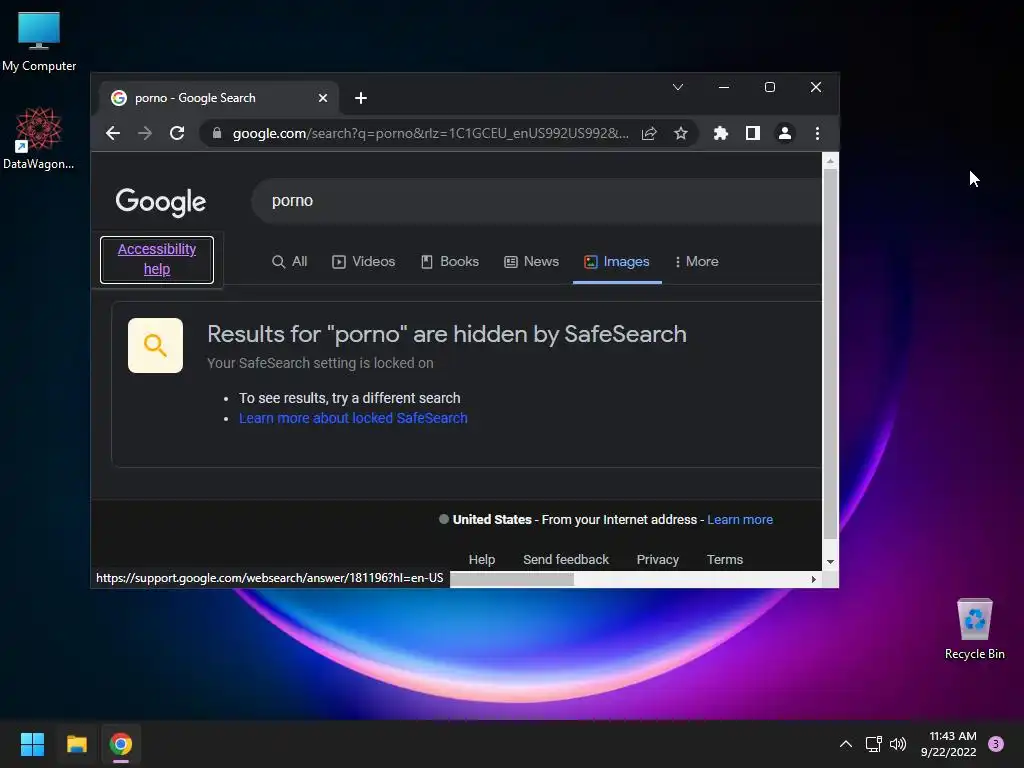Screen dimensions: 1024x768
Task: Open the Help footer link
Action: pyautogui.click(x=482, y=560)
